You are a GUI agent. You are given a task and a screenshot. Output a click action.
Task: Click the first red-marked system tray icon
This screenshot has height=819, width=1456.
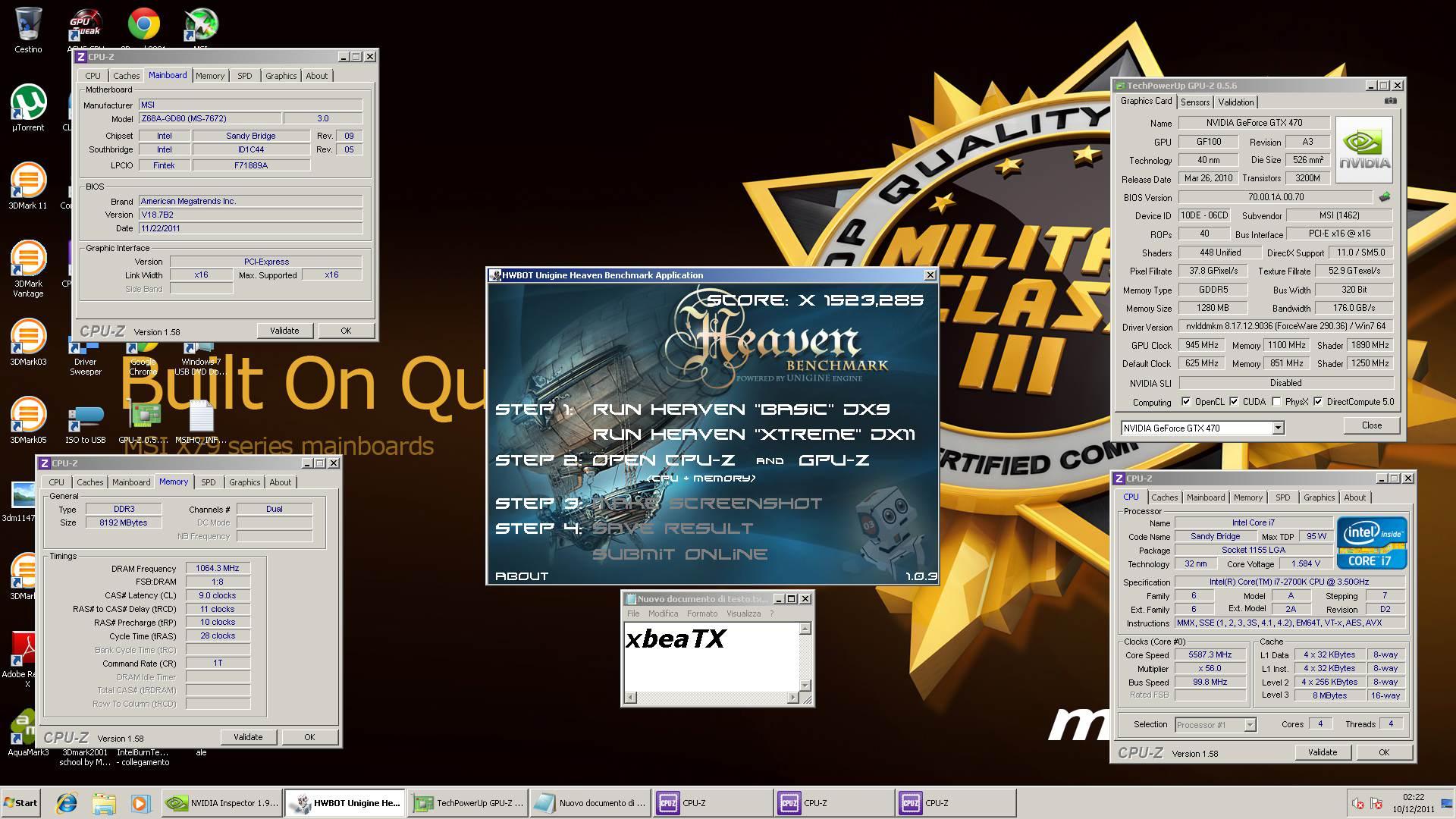click(1358, 803)
